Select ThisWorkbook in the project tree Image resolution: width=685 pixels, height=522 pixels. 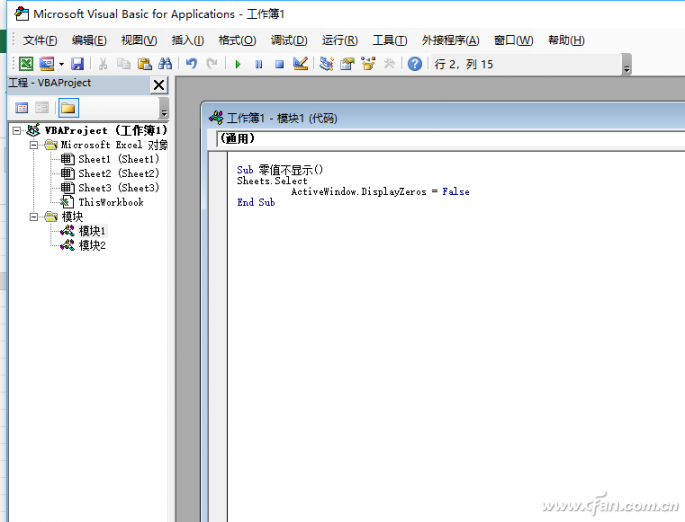[x=111, y=202]
